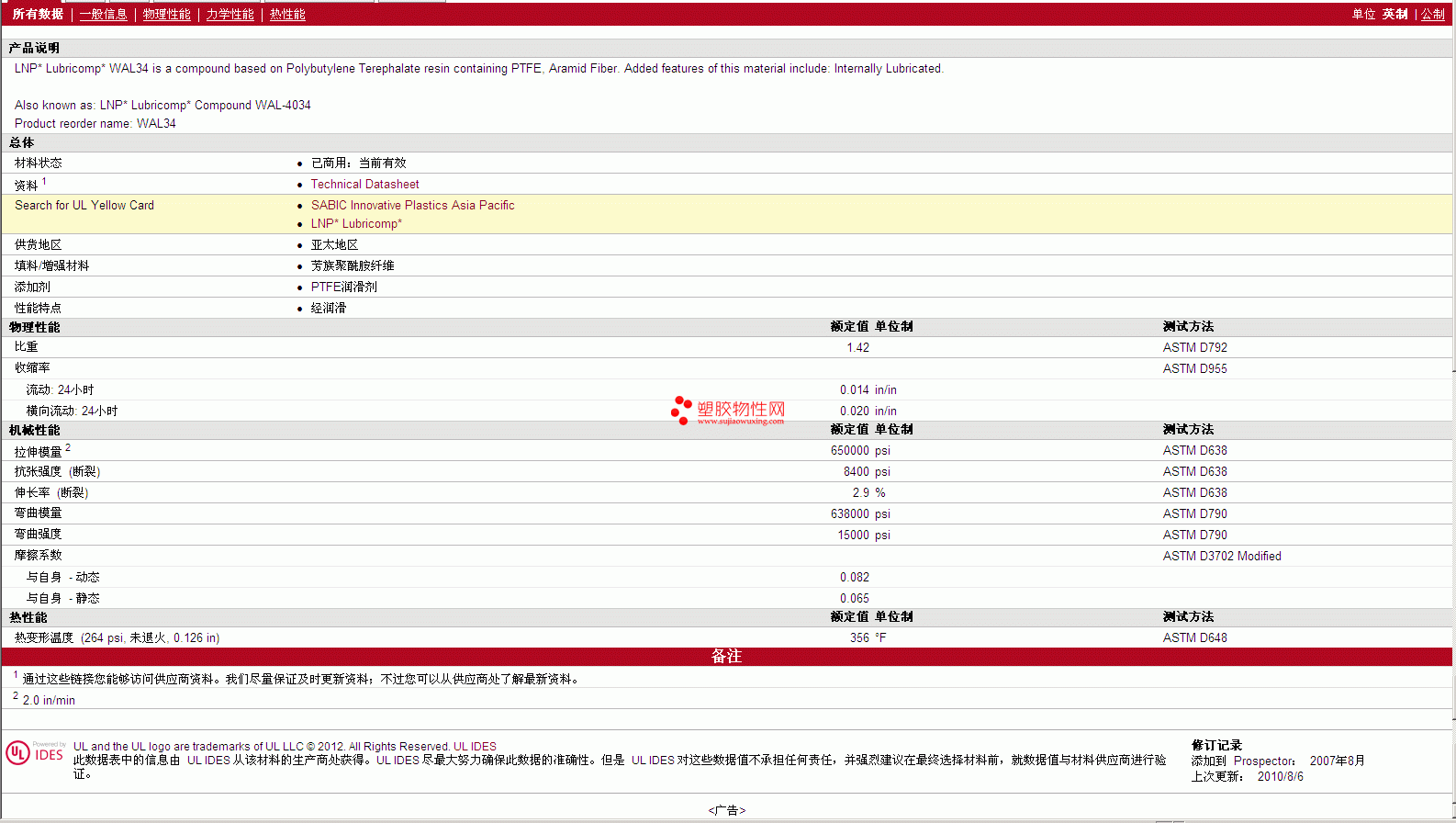
Task: Switch units to 公制
Action: coord(1432,14)
